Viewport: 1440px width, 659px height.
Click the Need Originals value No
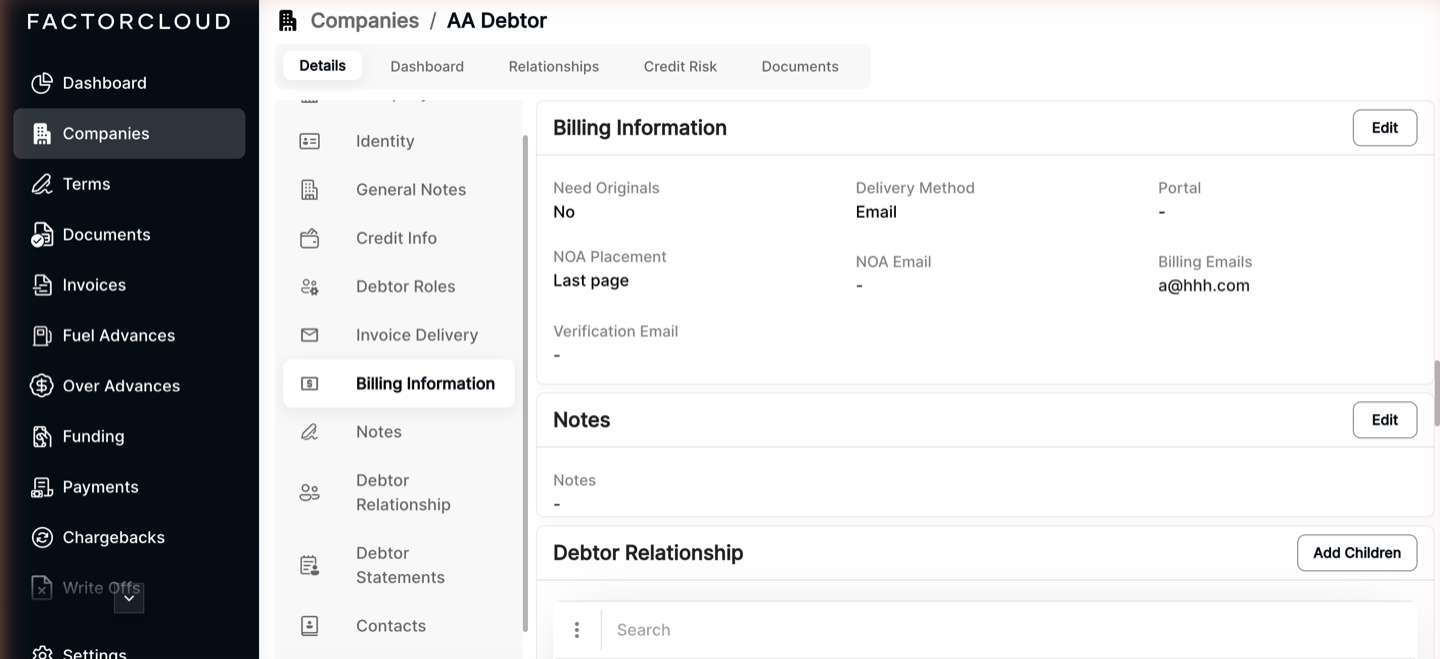(x=564, y=212)
